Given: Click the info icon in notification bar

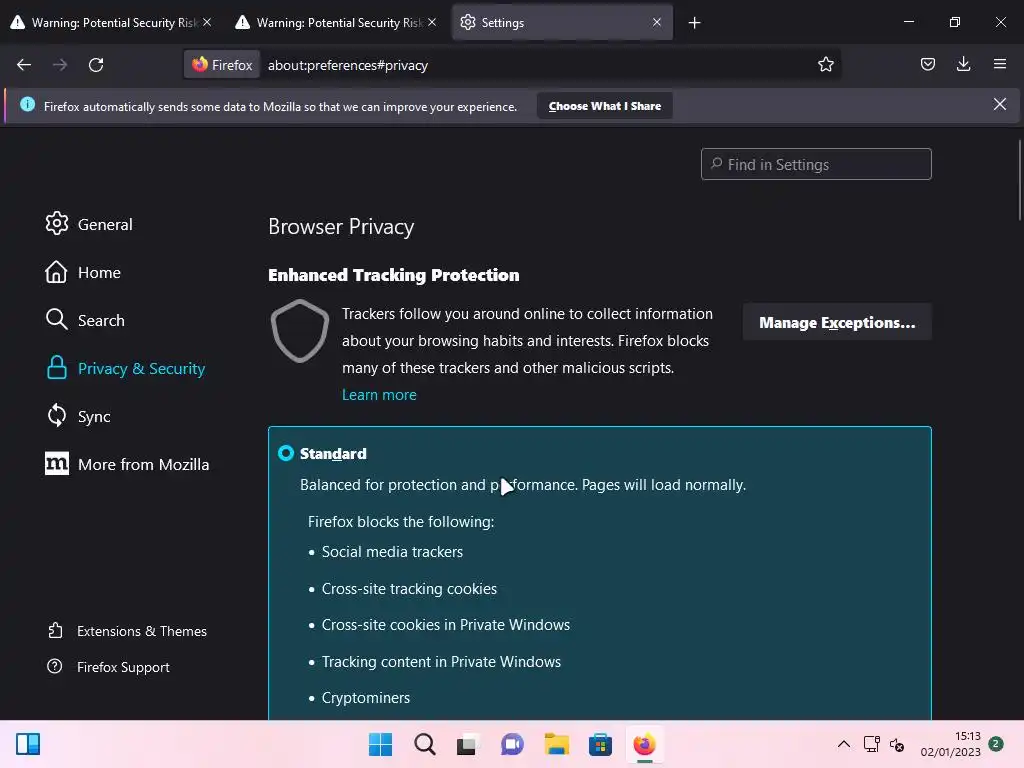Looking at the screenshot, I should (27, 104).
